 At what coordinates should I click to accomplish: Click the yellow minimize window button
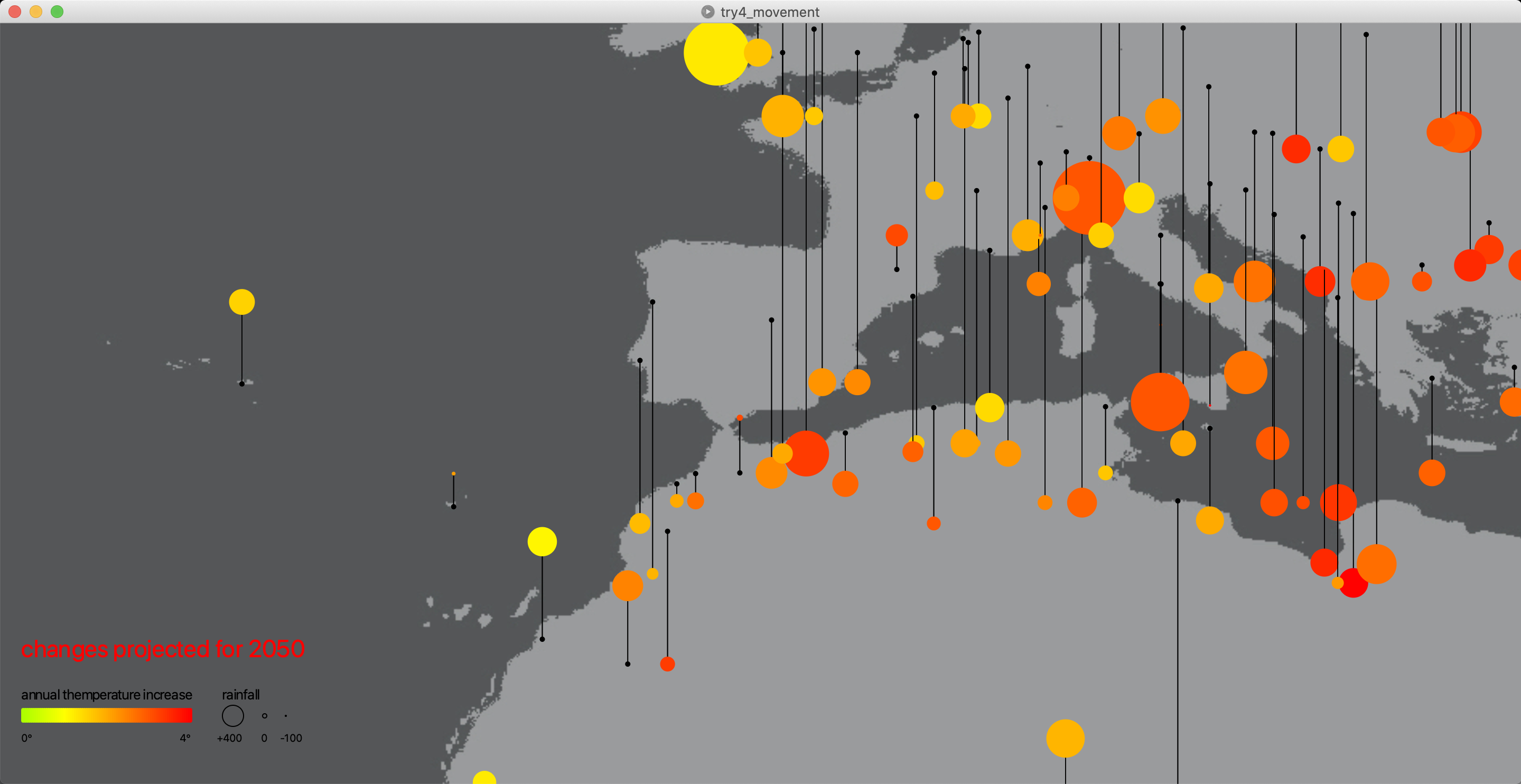(36, 12)
